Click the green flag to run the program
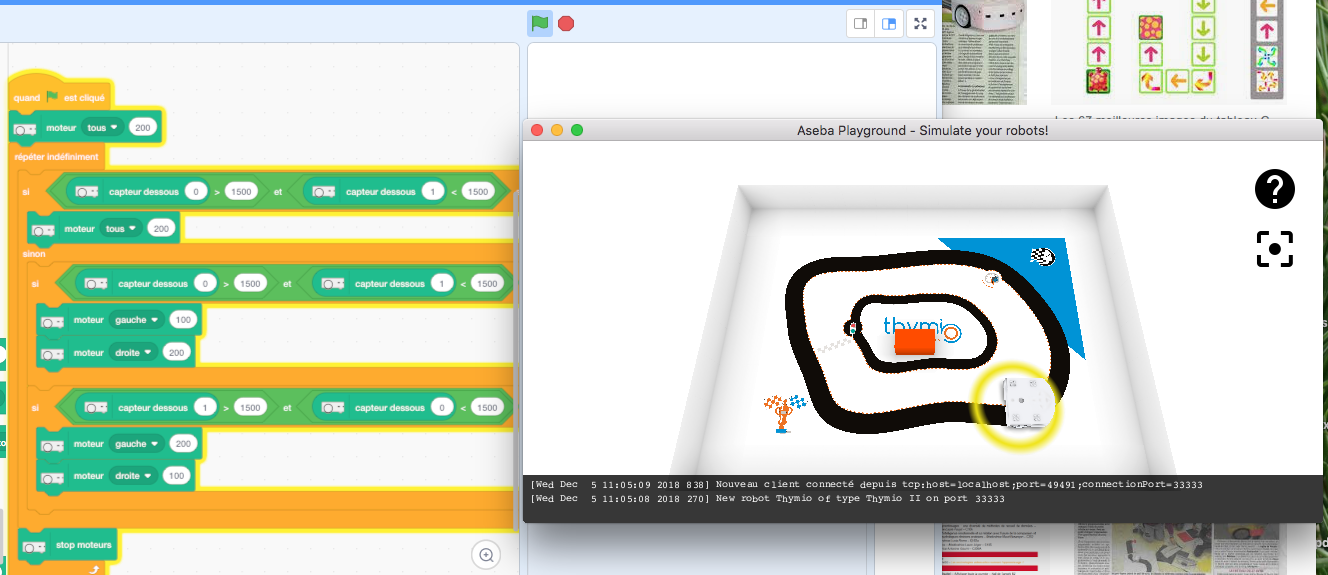Viewport: 1328px width, 575px height. [539, 23]
